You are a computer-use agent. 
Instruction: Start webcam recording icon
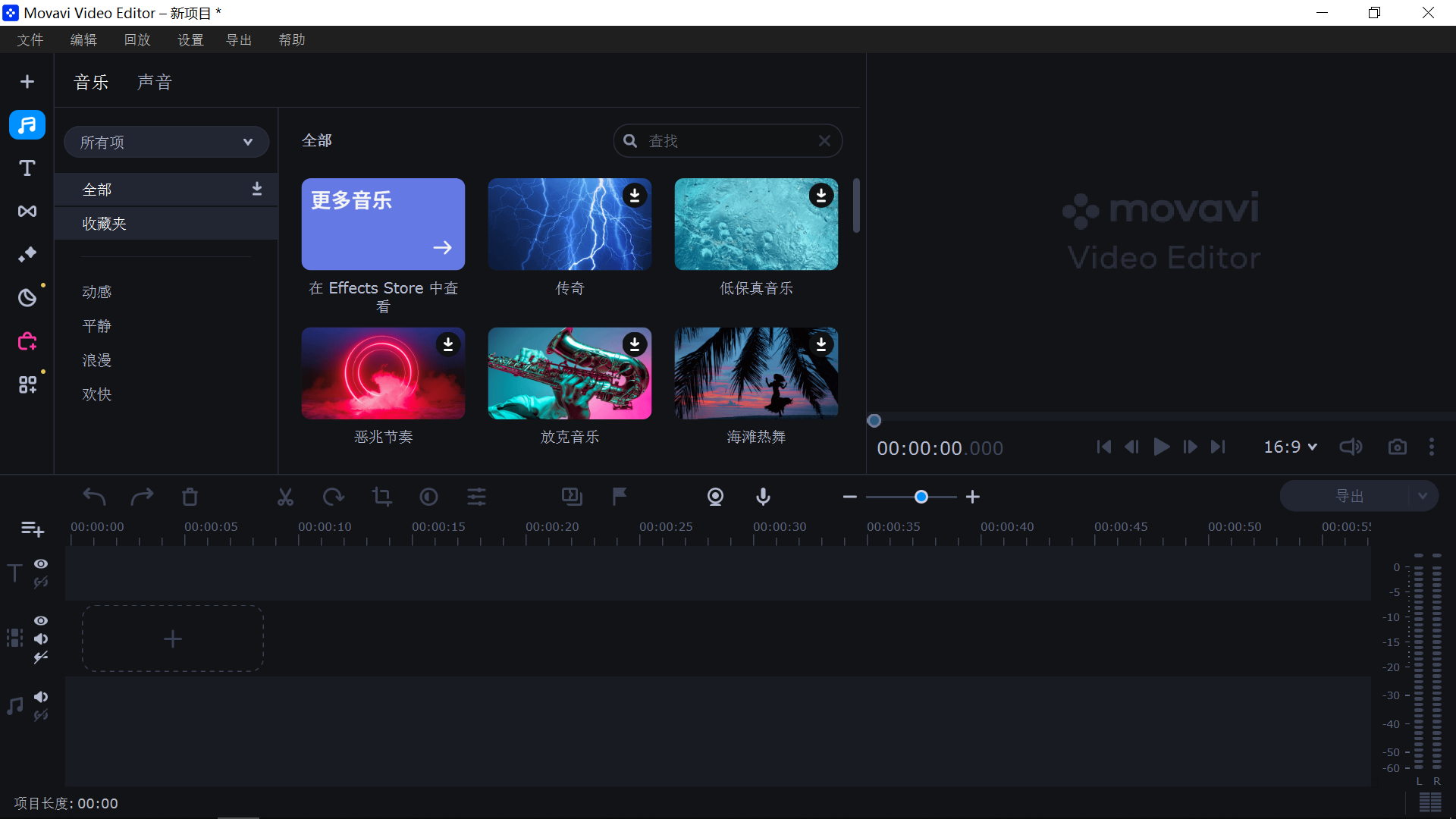[x=715, y=497]
